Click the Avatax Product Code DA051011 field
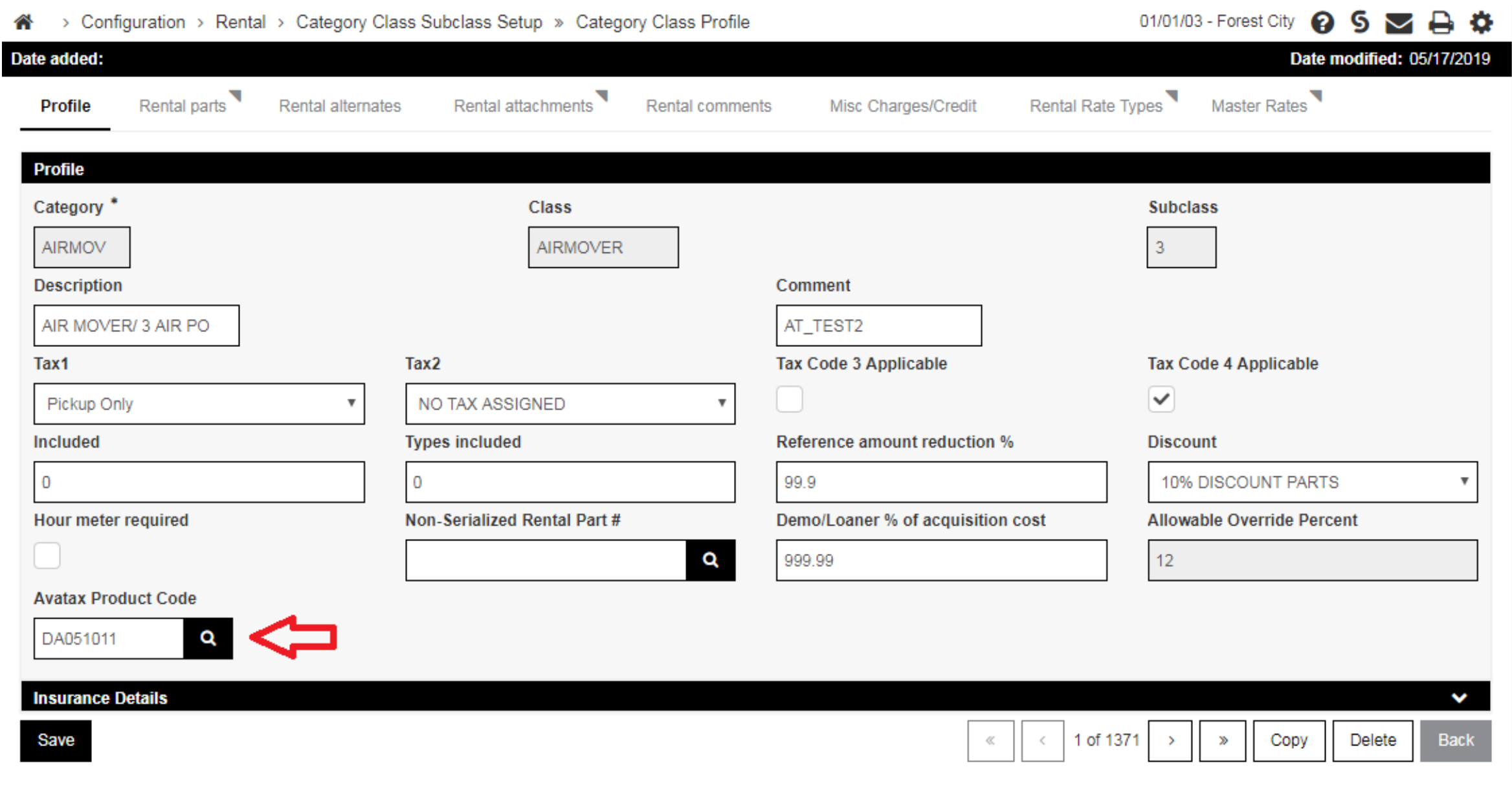Viewport: 1512px width, 785px height. click(109, 639)
